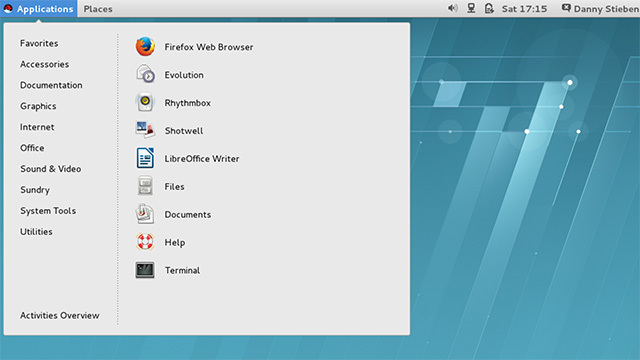Select the Utilities category
This screenshot has width=640, height=360.
pyautogui.click(x=36, y=231)
